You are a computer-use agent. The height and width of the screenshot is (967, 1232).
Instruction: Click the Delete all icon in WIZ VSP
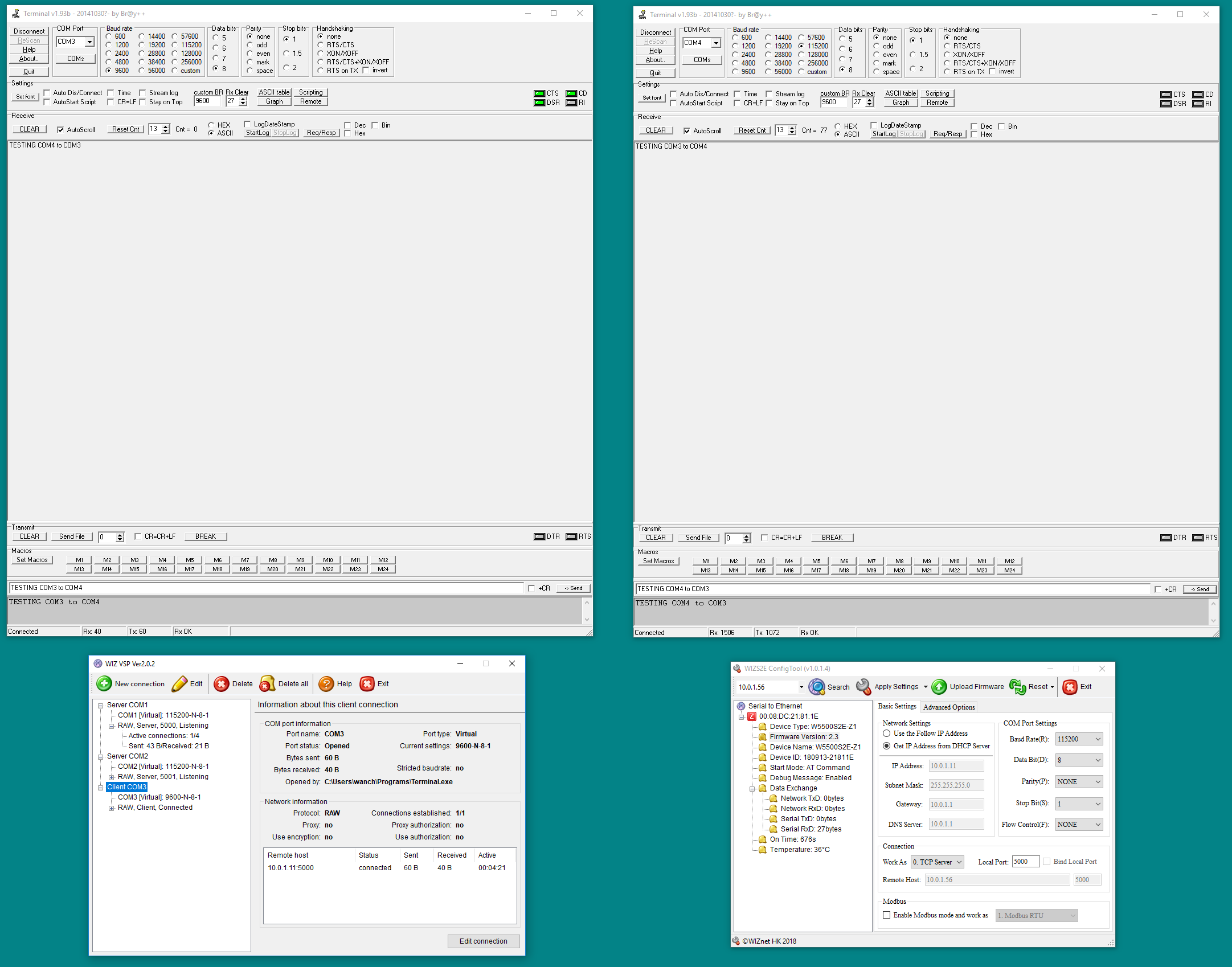268,683
